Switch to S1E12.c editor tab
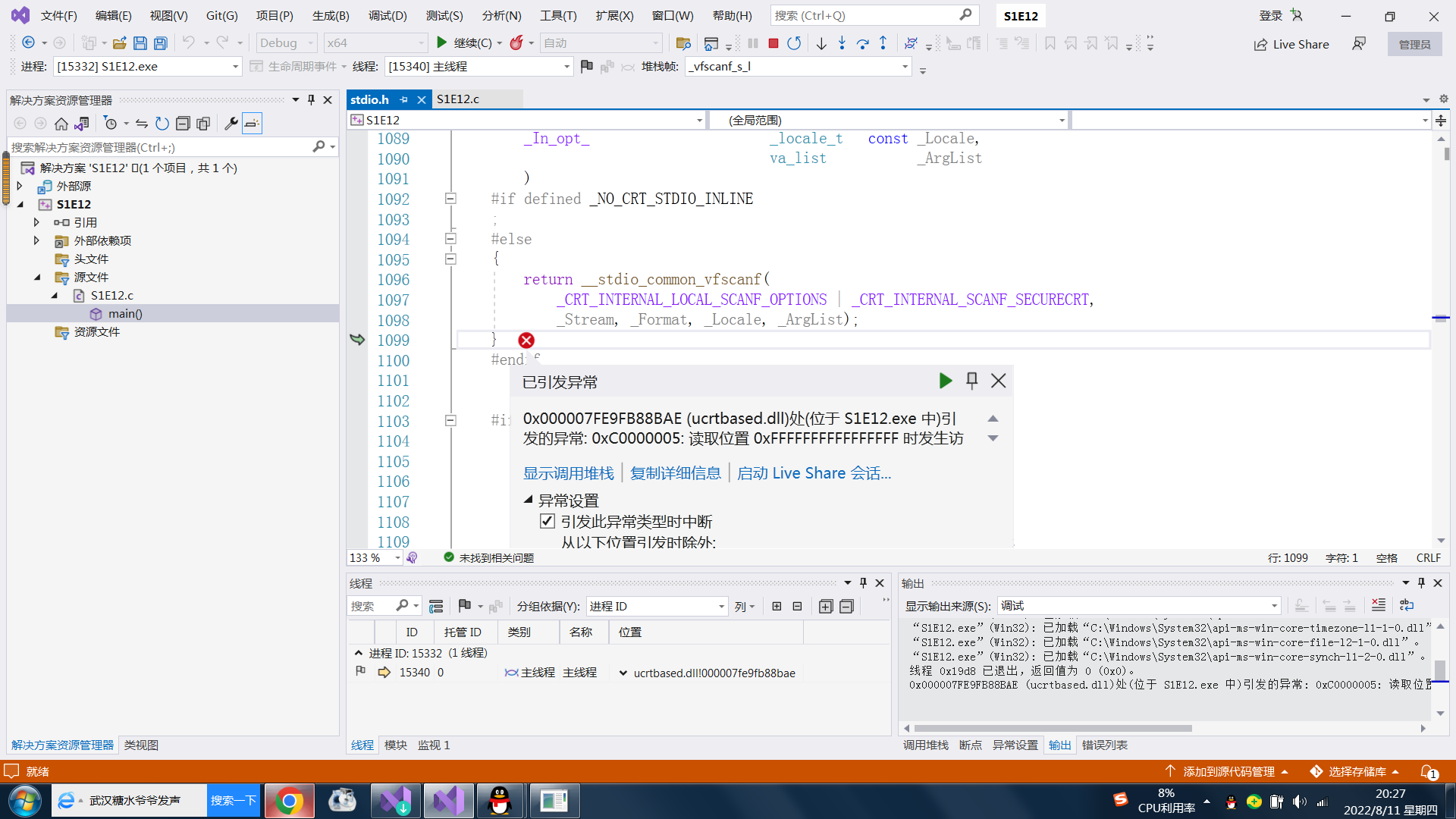The width and height of the screenshot is (1456, 819). [457, 99]
